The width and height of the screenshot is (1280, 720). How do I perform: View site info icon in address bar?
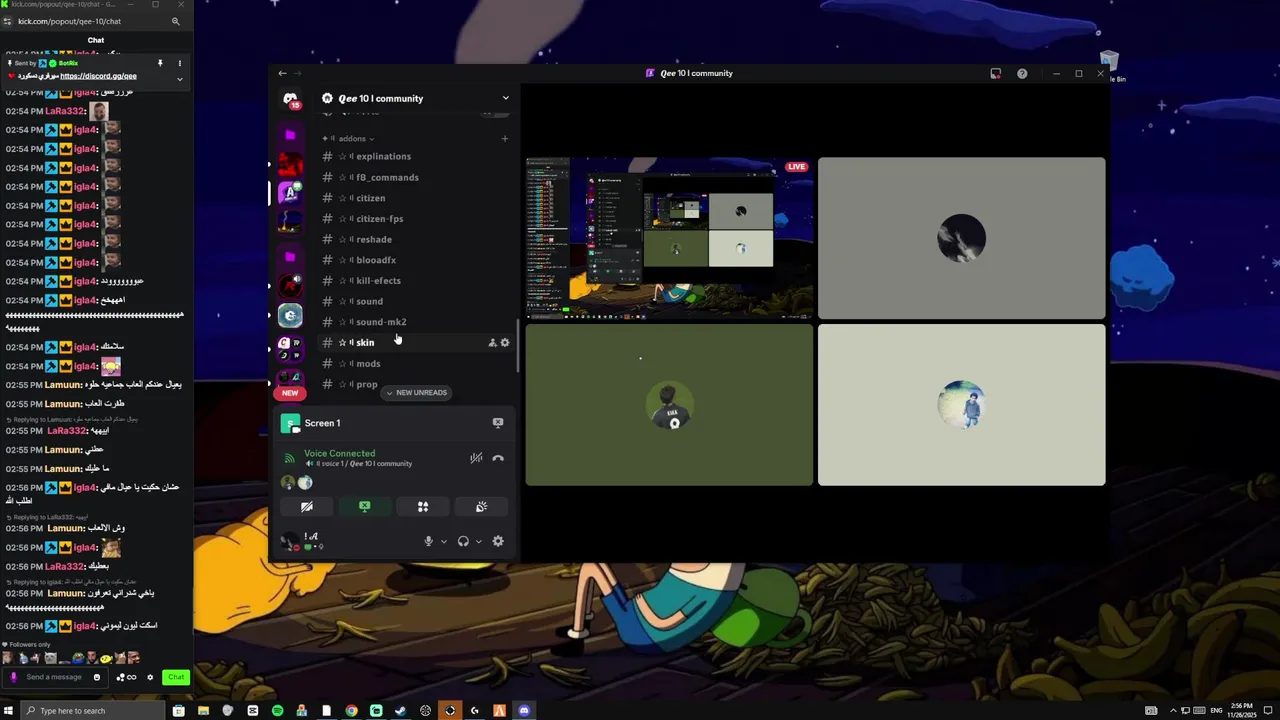coord(7,21)
